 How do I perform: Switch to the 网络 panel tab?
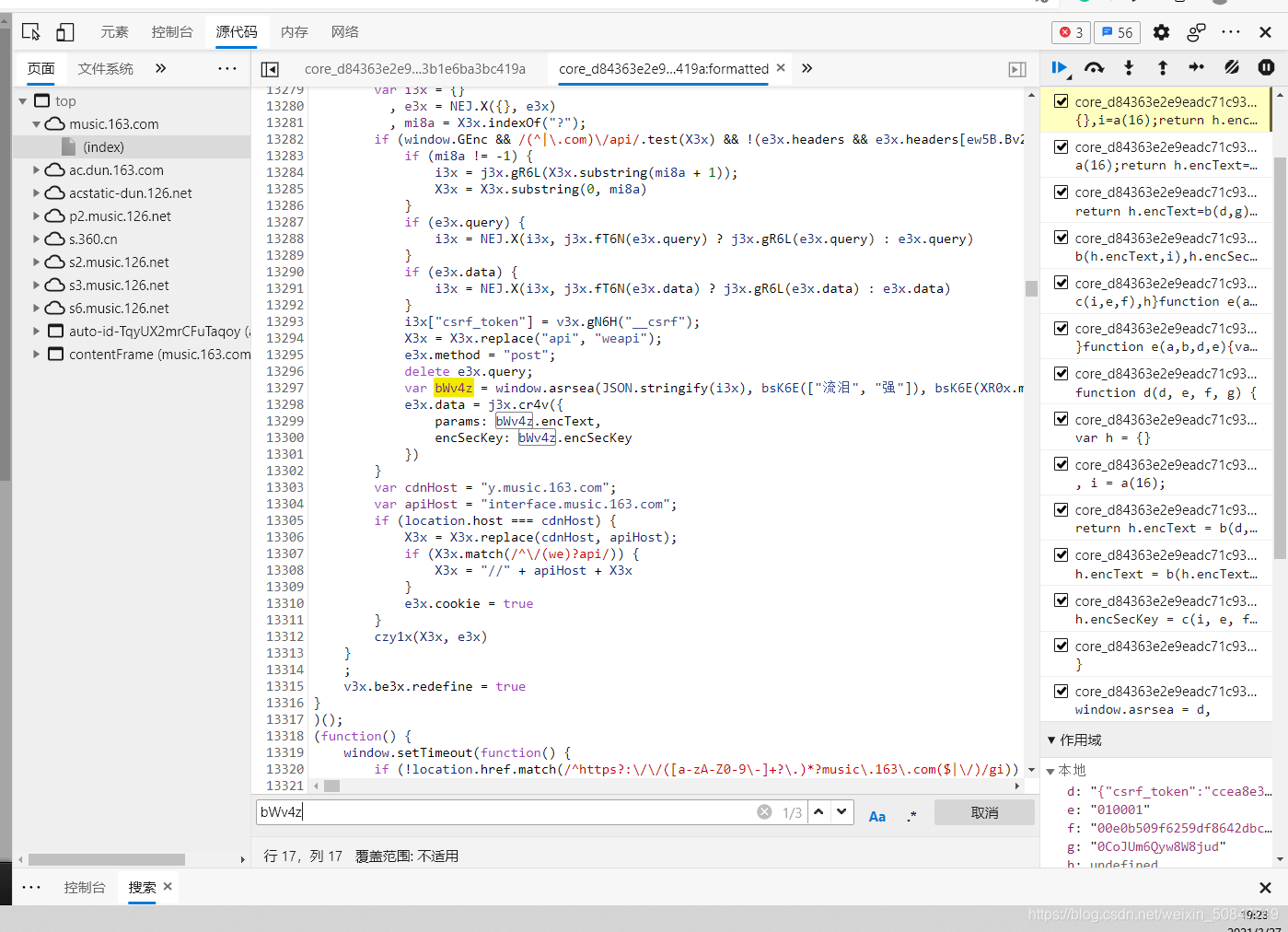(x=344, y=32)
